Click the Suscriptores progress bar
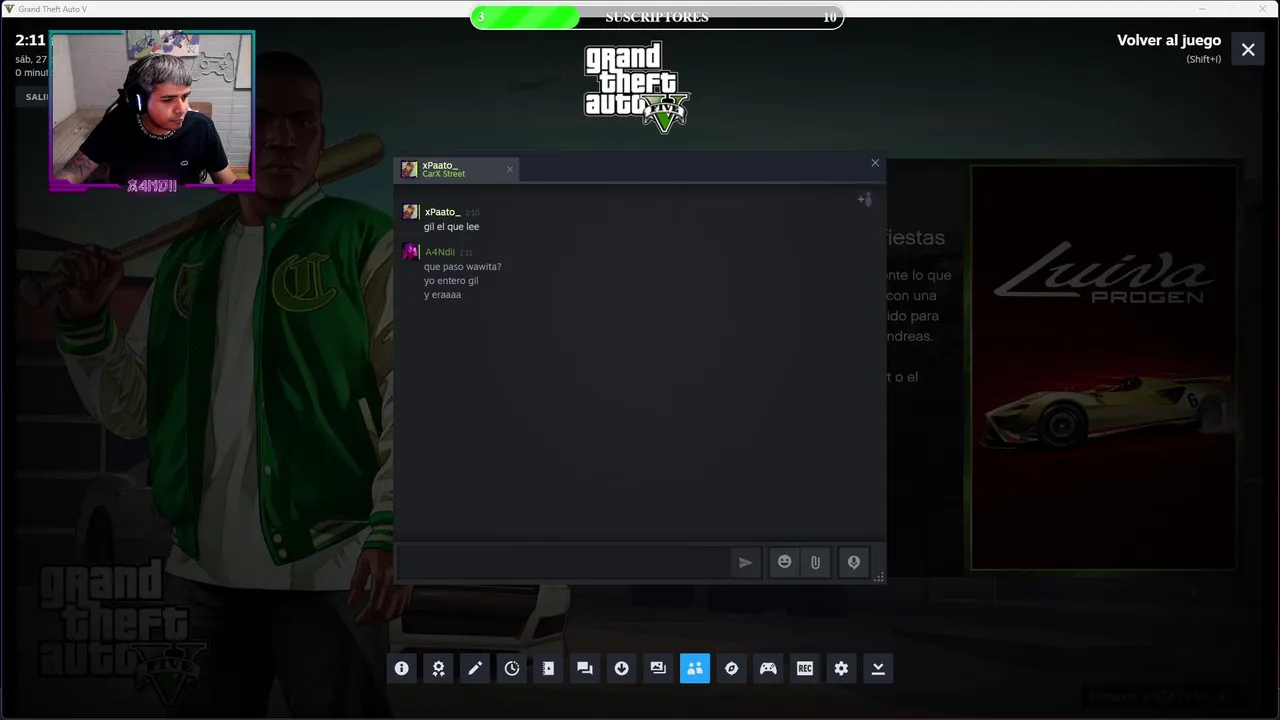The height and width of the screenshot is (720, 1280). 657,17
